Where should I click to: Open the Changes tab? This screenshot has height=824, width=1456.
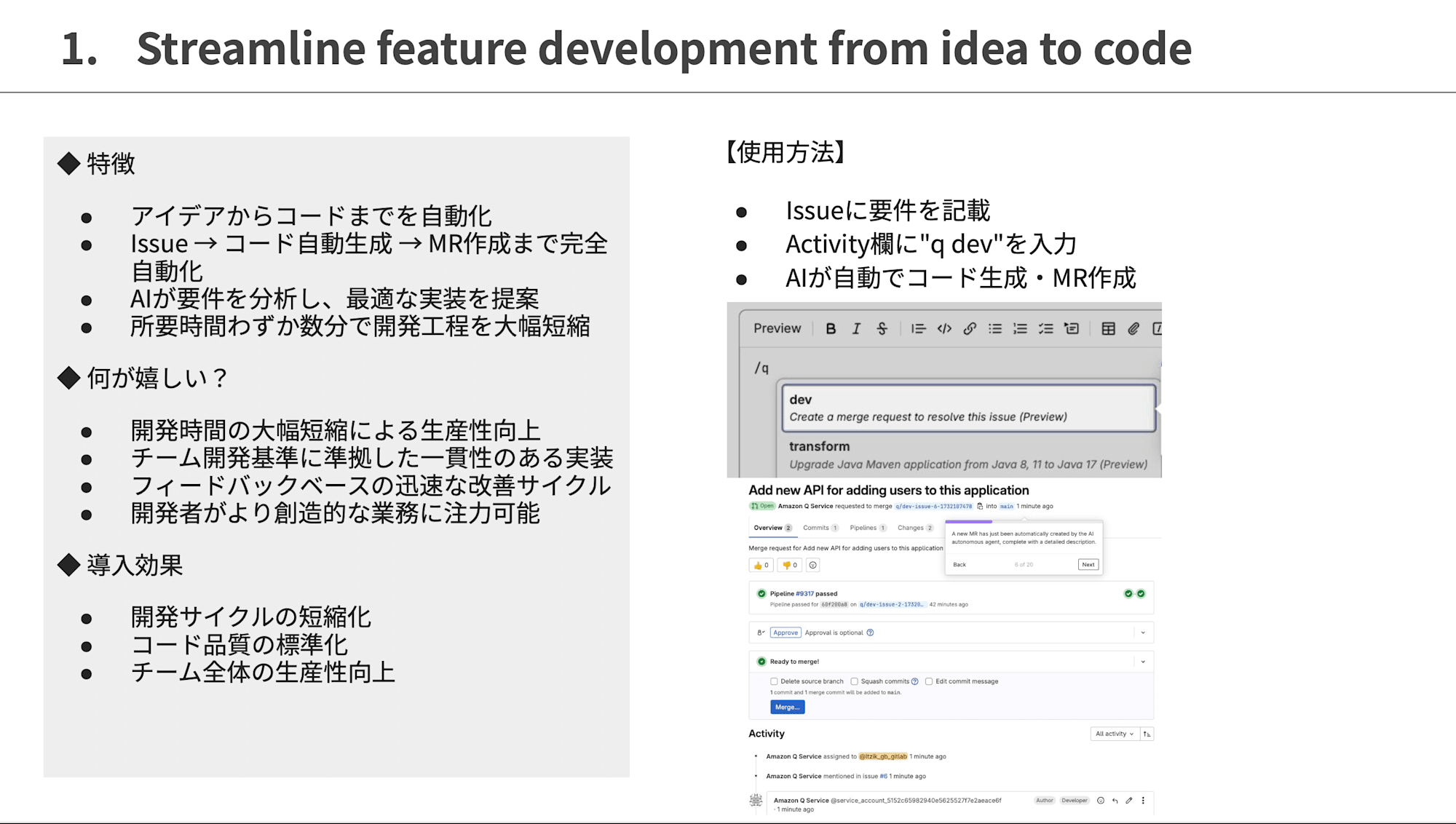pyautogui.click(x=915, y=528)
